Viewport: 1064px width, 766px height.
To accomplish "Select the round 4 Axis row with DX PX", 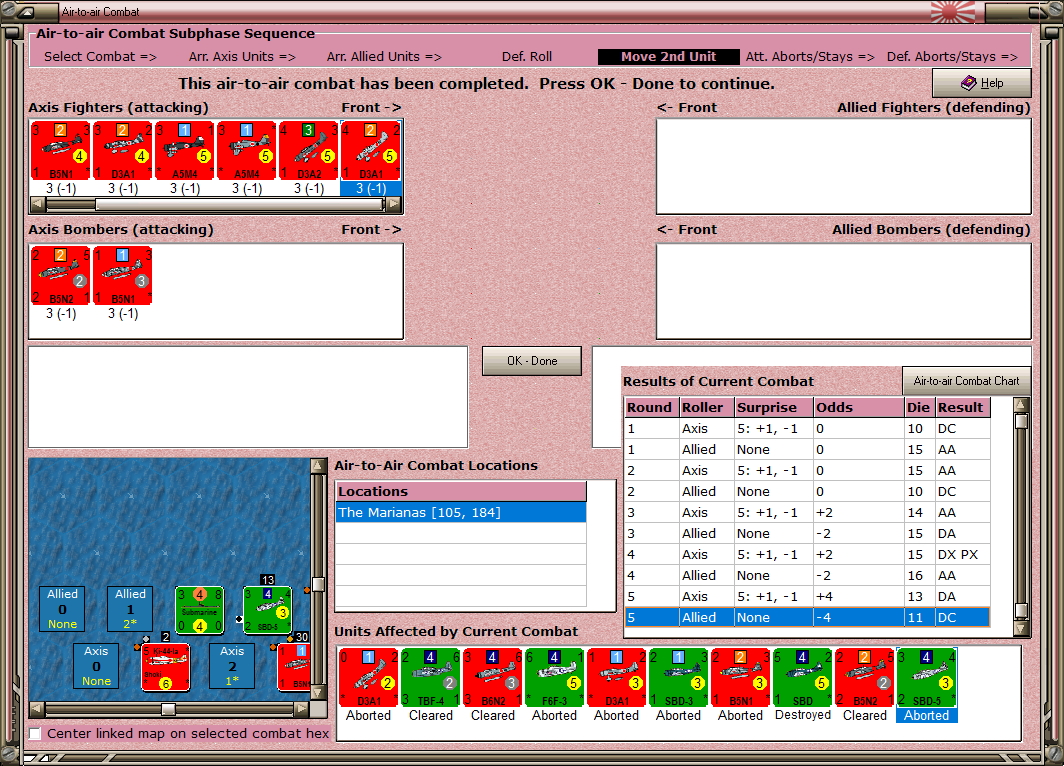I will pos(807,554).
